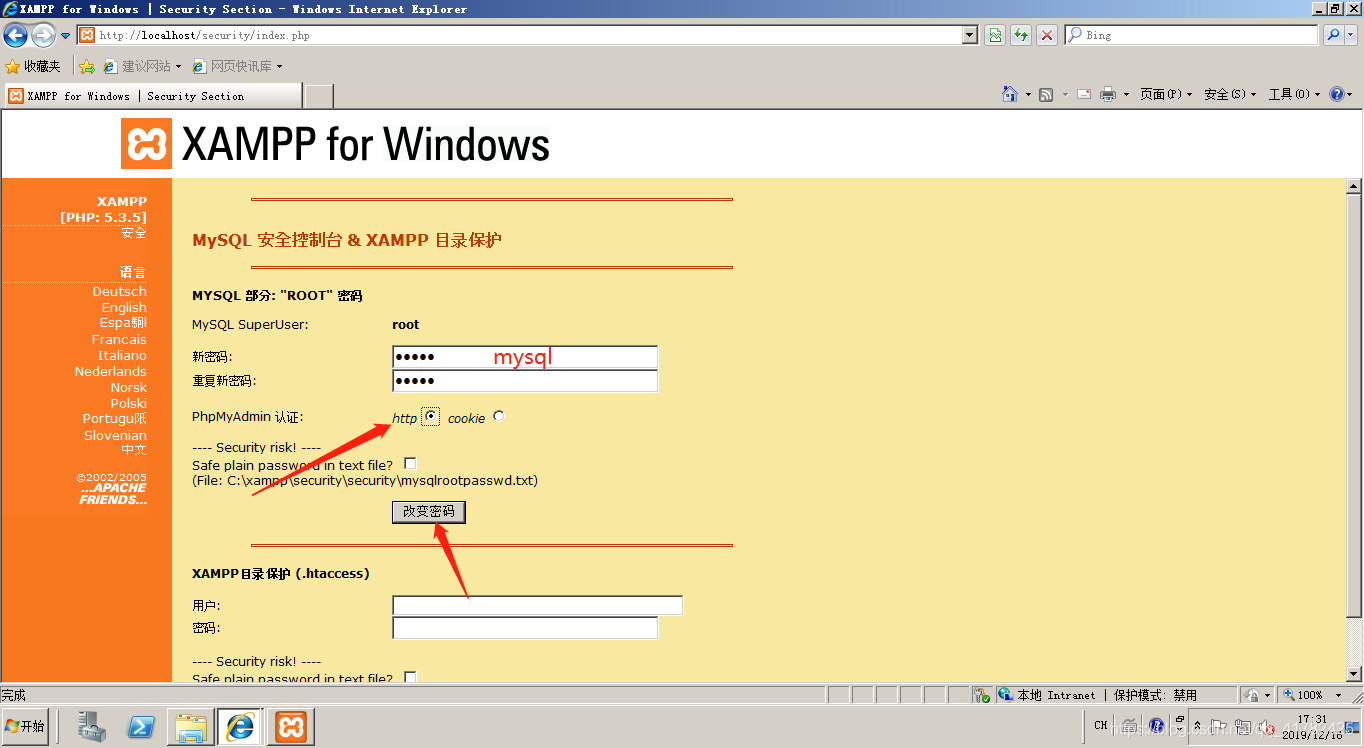Image resolution: width=1364 pixels, height=748 pixels.
Task: Click the Print icon
Action: (x=1108, y=94)
